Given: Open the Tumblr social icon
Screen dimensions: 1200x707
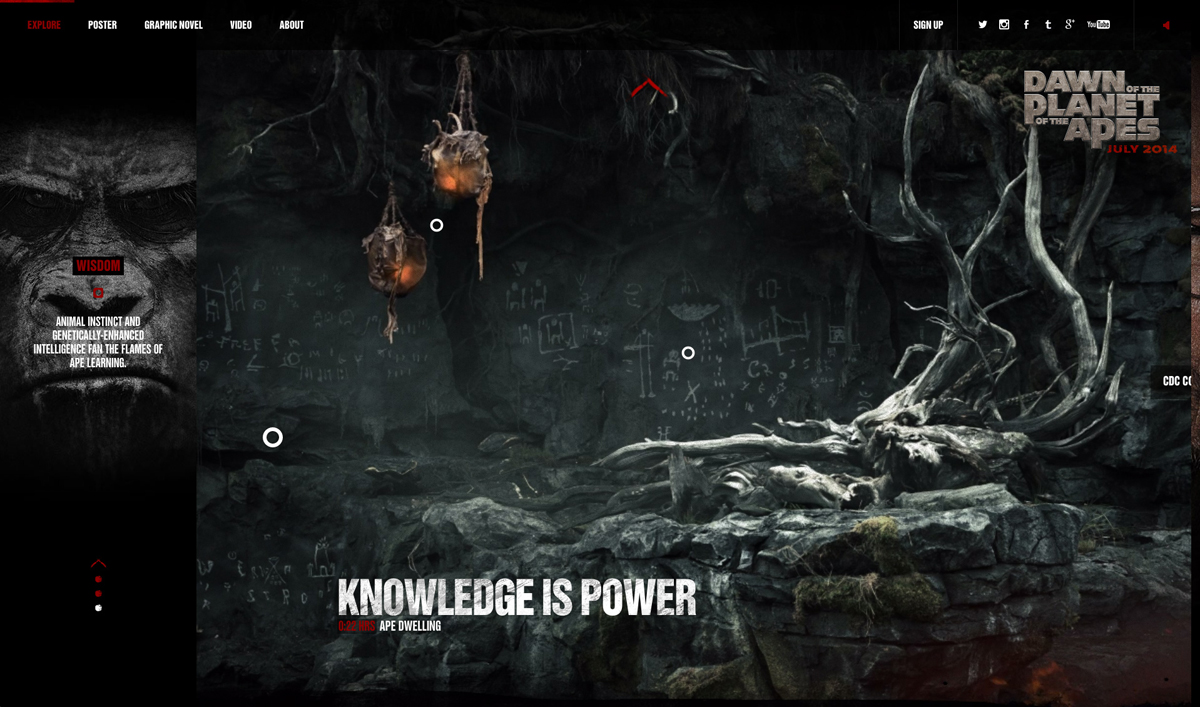Looking at the screenshot, I should (x=1048, y=25).
